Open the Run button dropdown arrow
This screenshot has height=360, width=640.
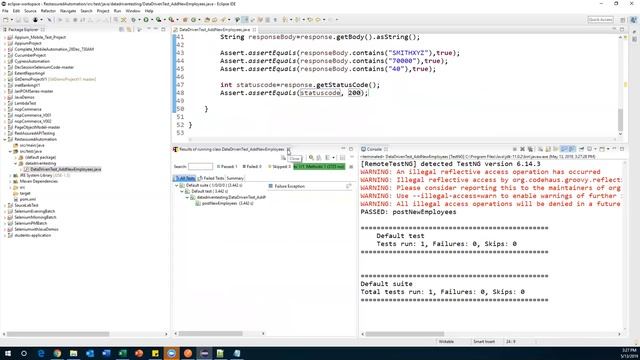[152, 20]
